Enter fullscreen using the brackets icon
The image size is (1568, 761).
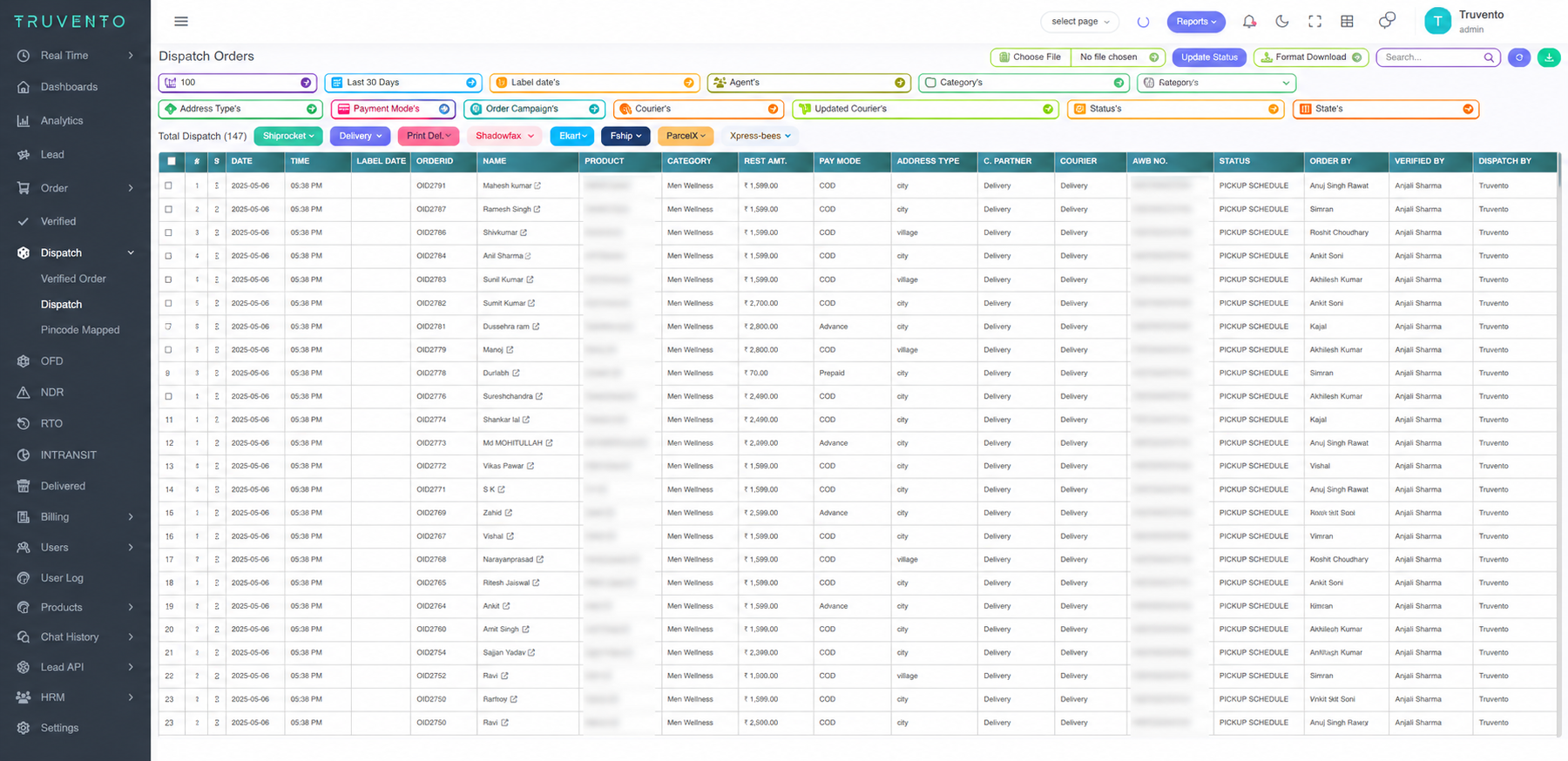[1315, 22]
